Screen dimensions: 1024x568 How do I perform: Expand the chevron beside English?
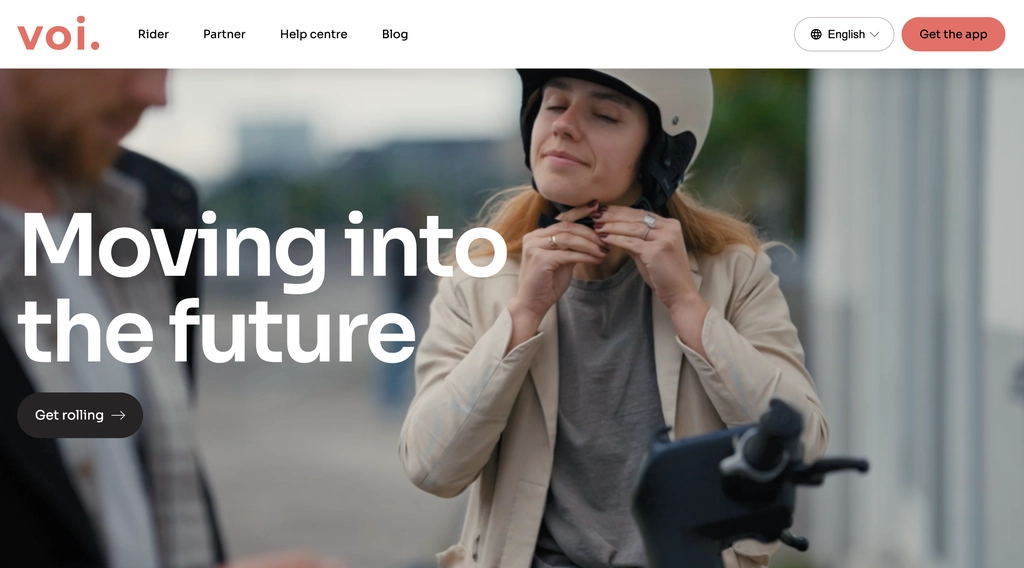[874, 35]
